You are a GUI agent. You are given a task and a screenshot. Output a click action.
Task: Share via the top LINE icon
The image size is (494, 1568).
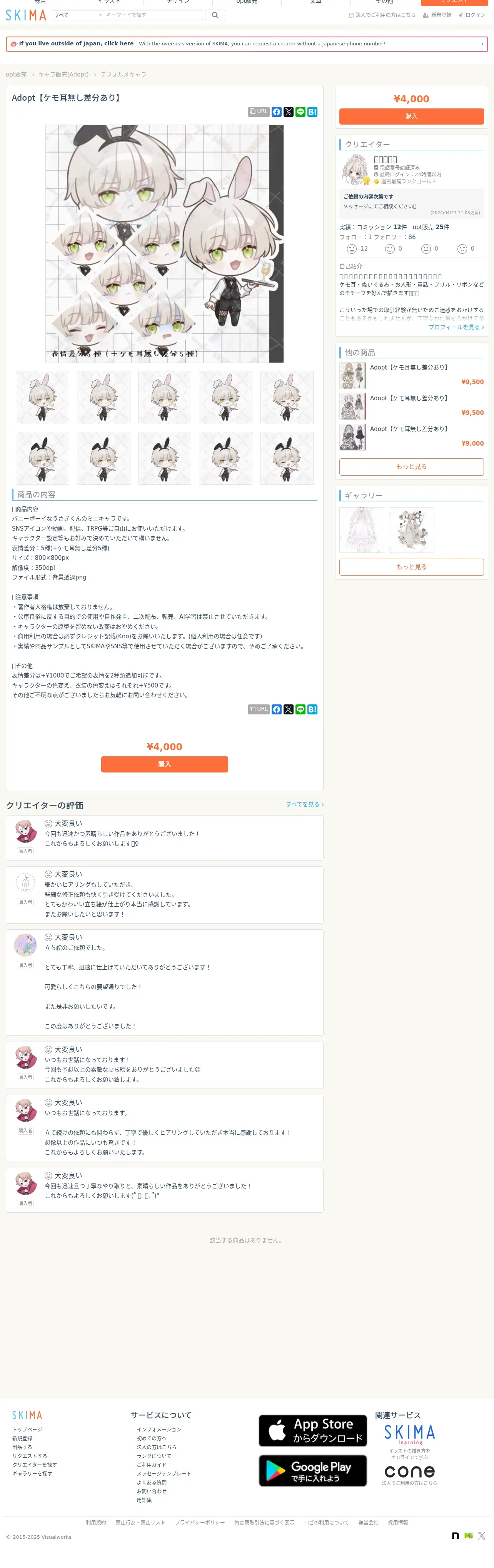[300, 112]
